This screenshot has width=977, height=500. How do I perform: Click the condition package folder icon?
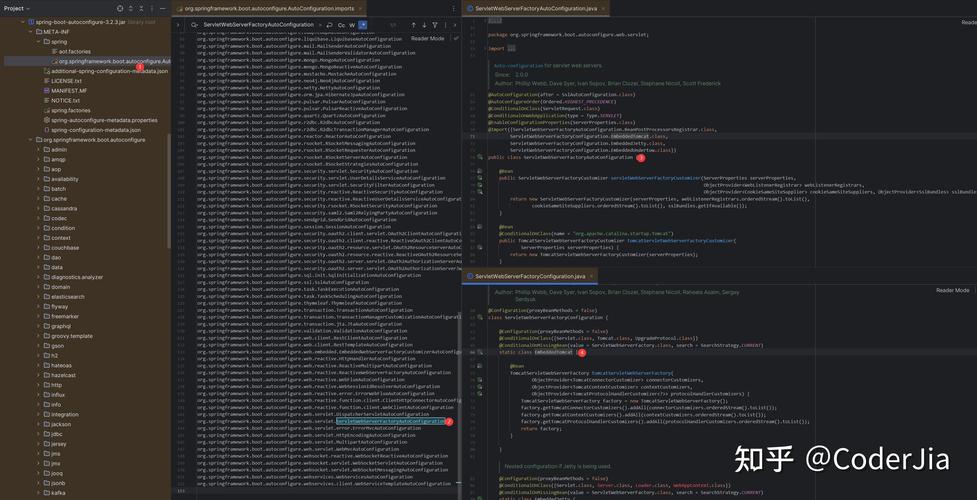[x=47, y=228]
